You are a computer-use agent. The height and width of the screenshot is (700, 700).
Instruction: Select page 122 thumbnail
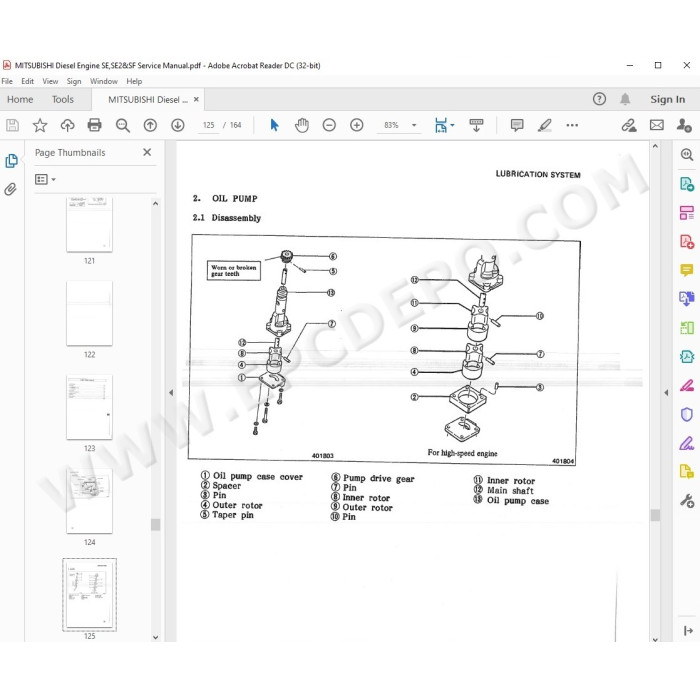tap(89, 313)
